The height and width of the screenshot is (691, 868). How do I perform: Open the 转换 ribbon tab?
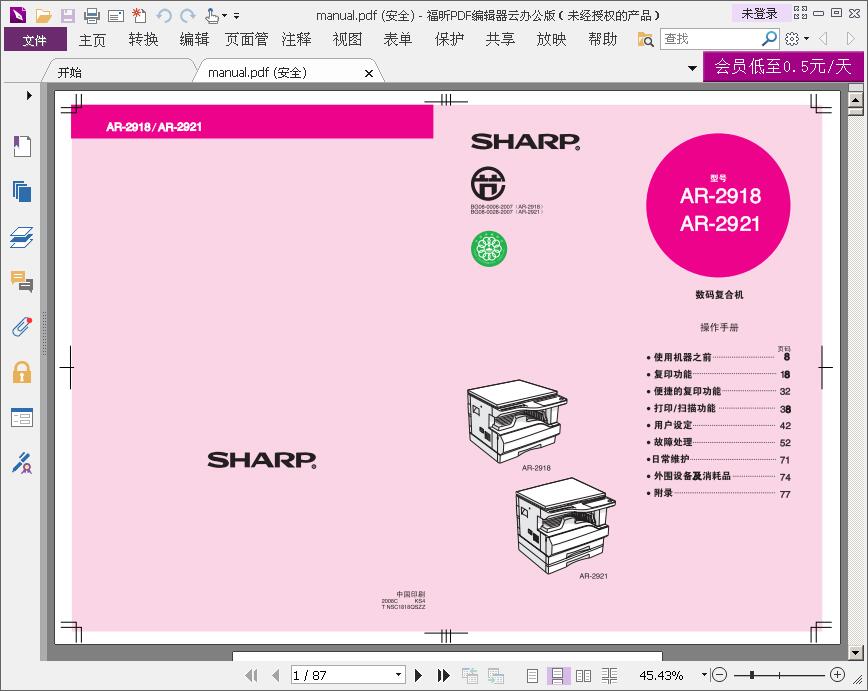(x=143, y=40)
